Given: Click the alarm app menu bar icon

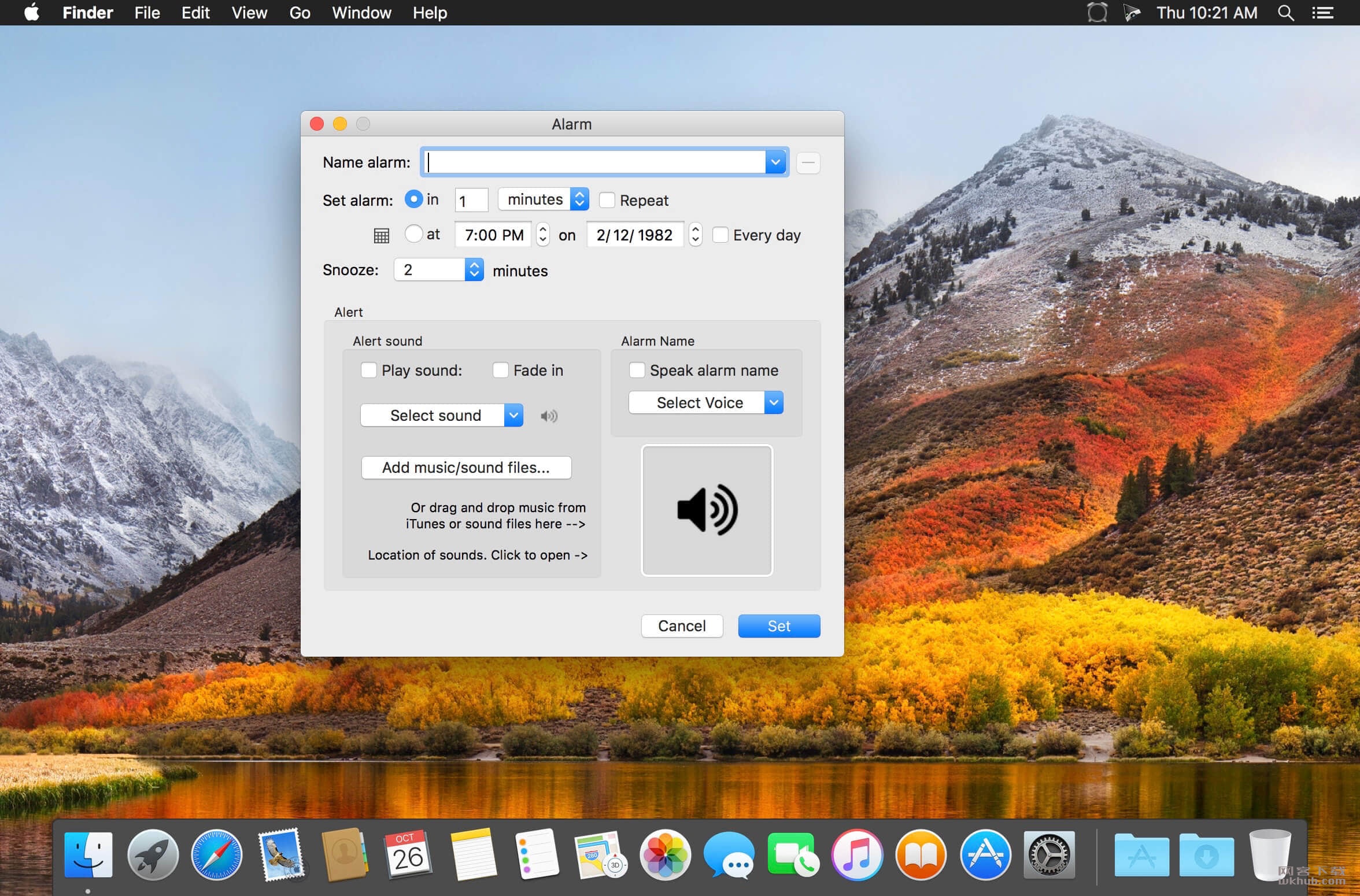Looking at the screenshot, I should coord(1097,13).
